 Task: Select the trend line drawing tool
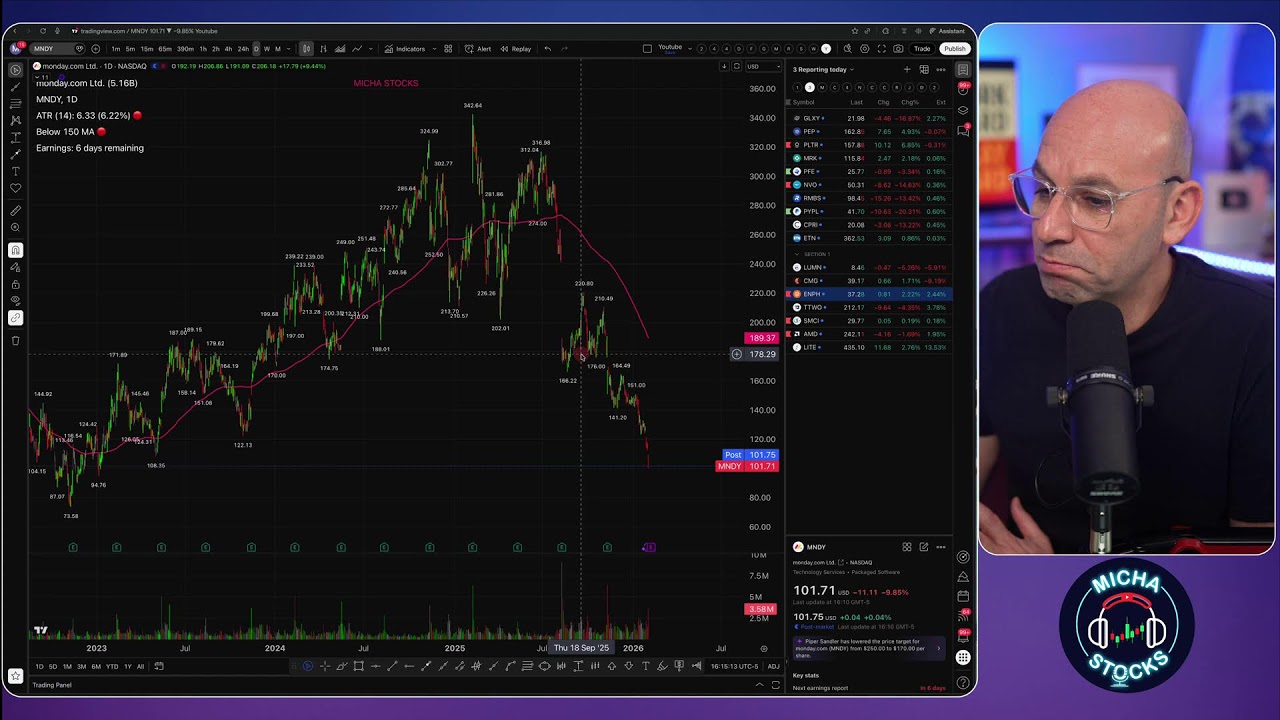pos(15,87)
